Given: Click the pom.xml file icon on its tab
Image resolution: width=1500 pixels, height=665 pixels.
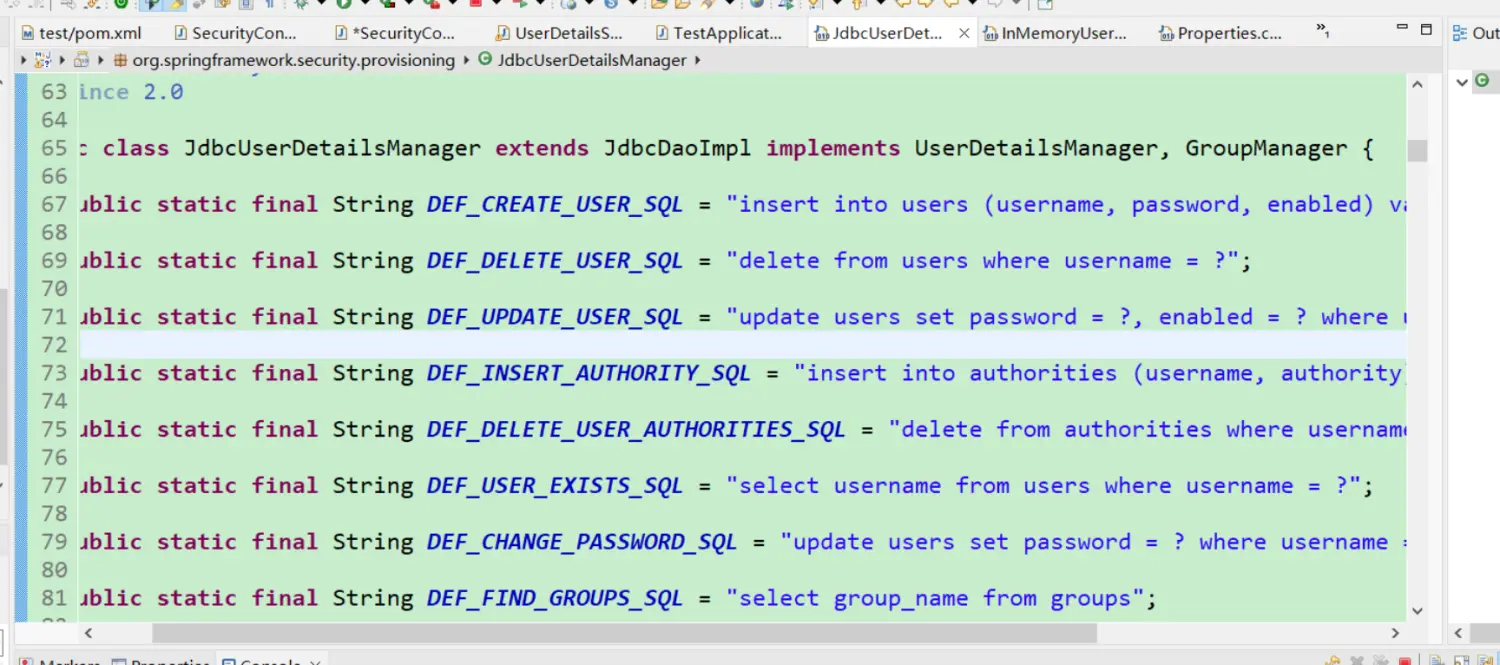Looking at the screenshot, I should 27,33.
